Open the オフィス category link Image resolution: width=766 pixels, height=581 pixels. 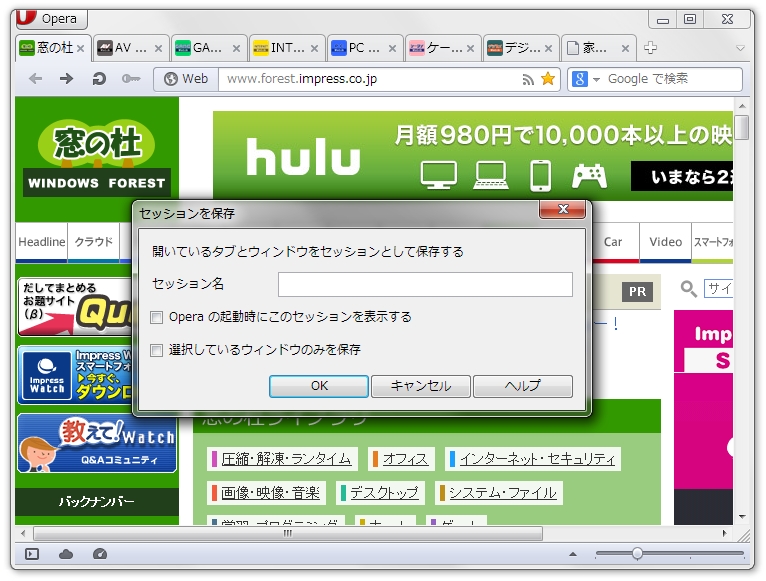pos(405,459)
